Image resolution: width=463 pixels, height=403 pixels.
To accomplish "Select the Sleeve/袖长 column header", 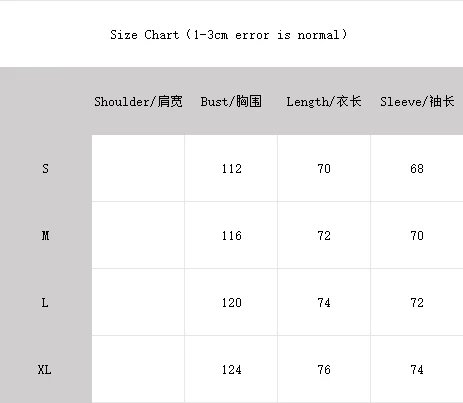I will coord(417,101).
